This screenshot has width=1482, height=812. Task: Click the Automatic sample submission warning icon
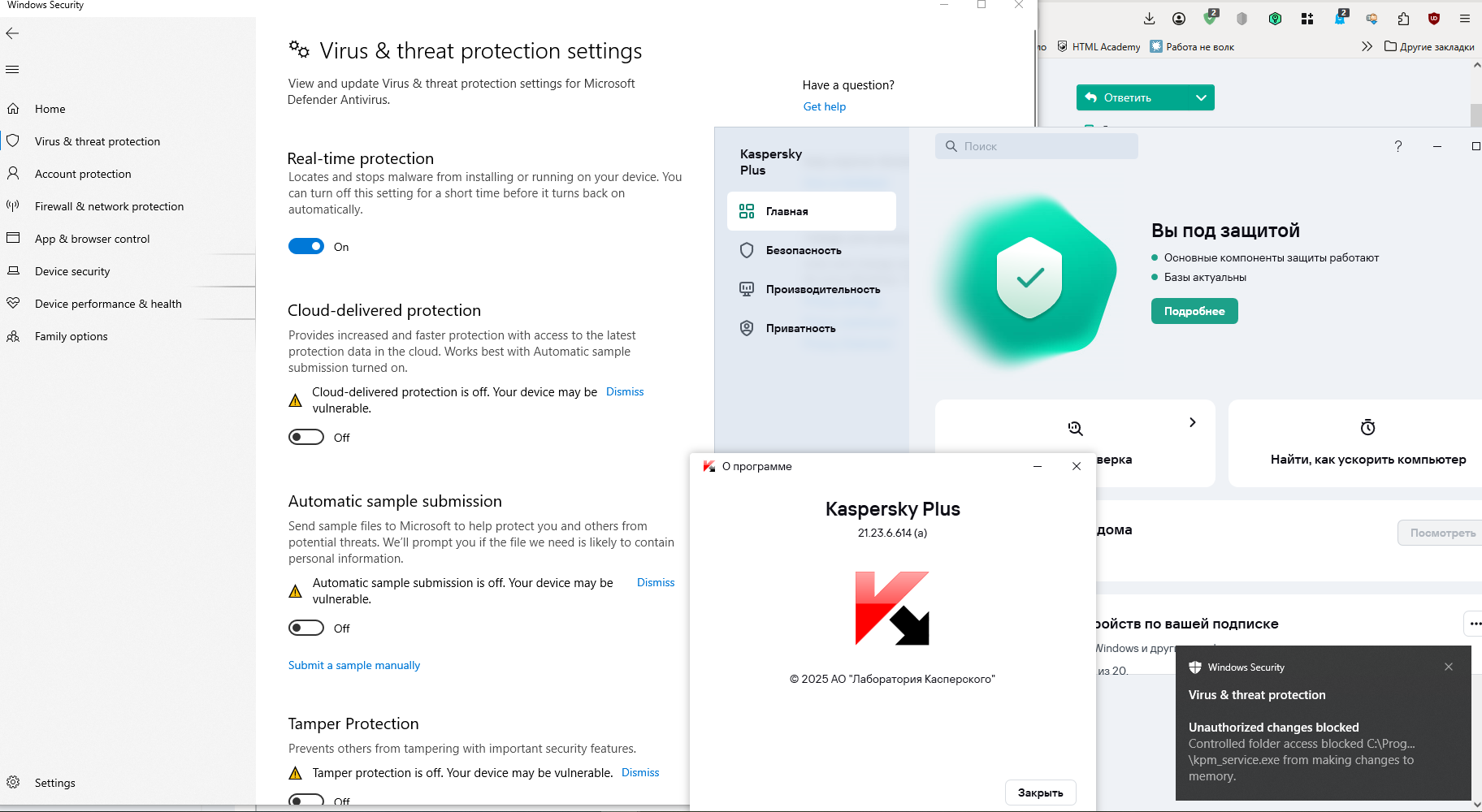pyautogui.click(x=296, y=591)
